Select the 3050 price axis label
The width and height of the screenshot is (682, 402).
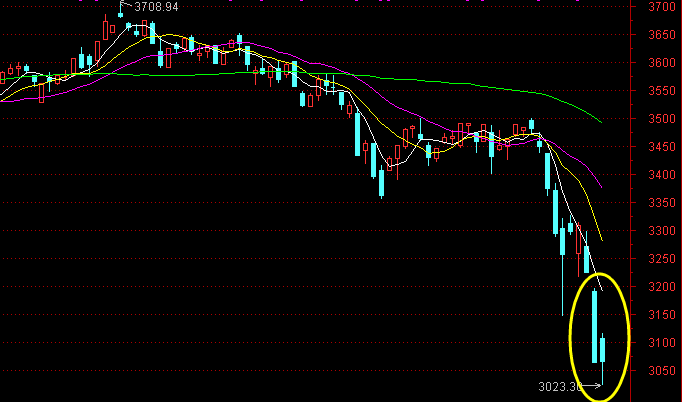click(x=662, y=371)
